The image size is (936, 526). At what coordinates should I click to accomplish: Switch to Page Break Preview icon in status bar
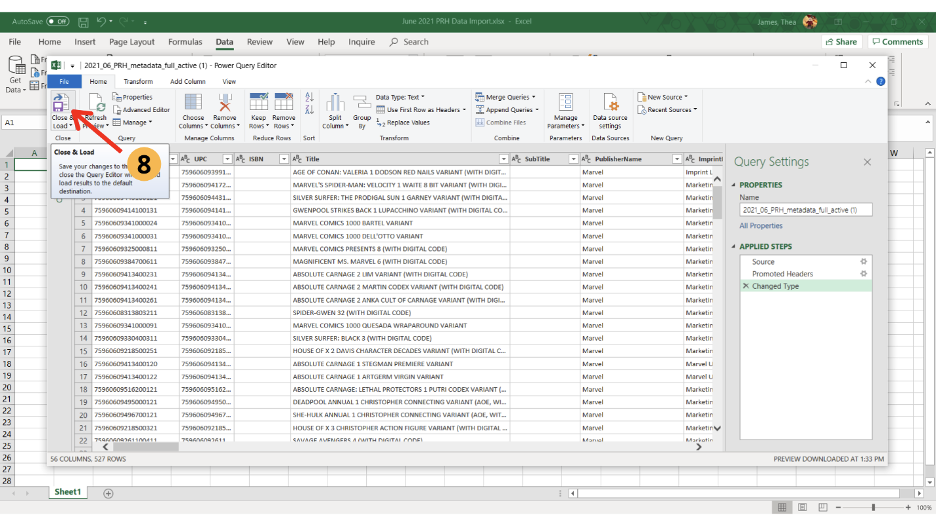tap(823, 507)
